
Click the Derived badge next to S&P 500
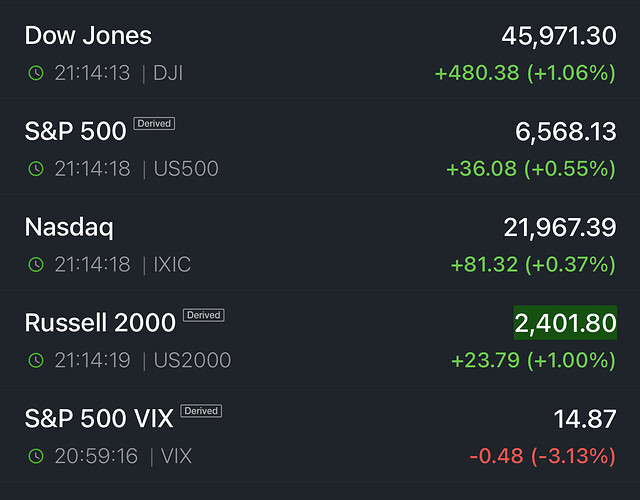(x=154, y=124)
